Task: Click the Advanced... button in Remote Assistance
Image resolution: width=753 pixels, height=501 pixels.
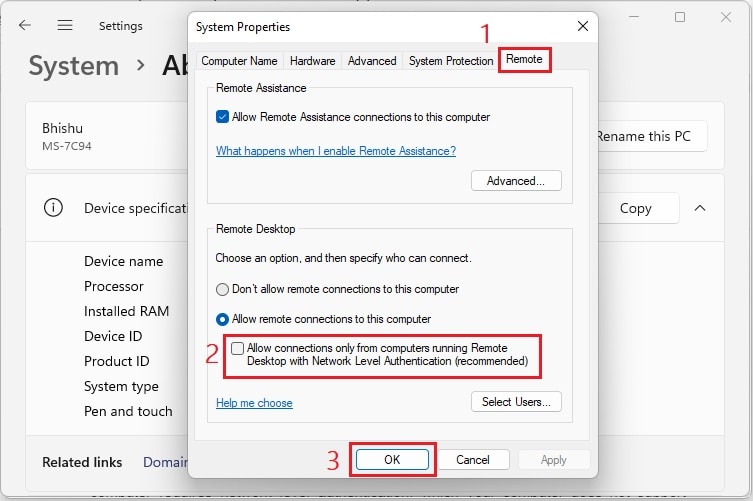Action: pyautogui.click(x=516, y=181)
